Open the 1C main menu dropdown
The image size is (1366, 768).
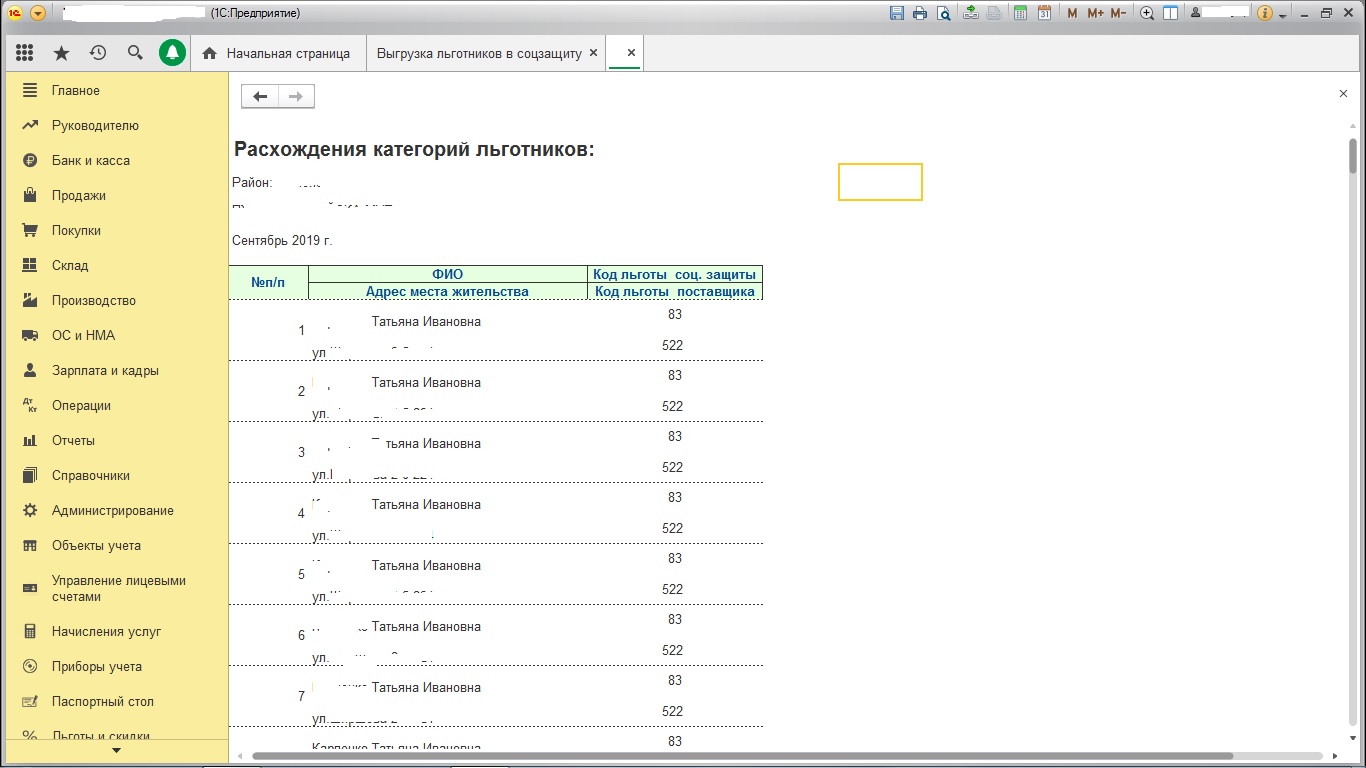point(38,13)
